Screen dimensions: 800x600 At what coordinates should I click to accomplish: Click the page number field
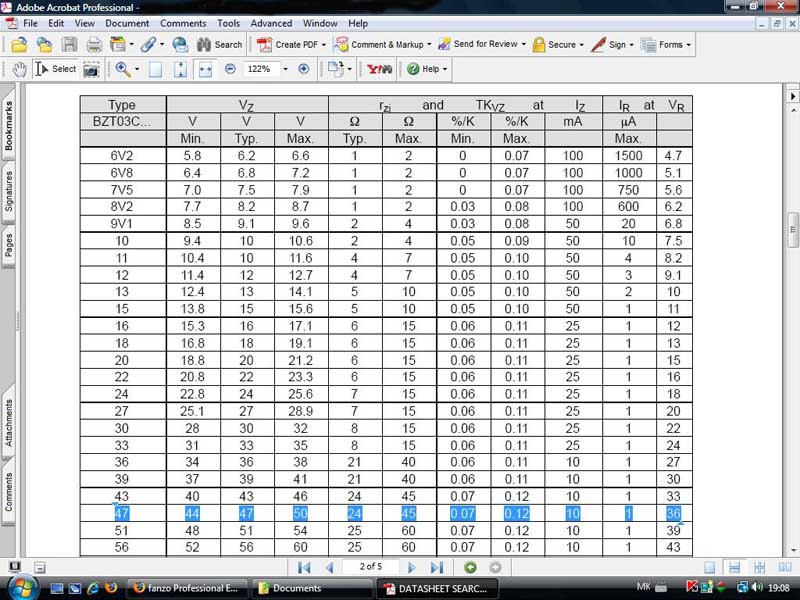point(369,567)
